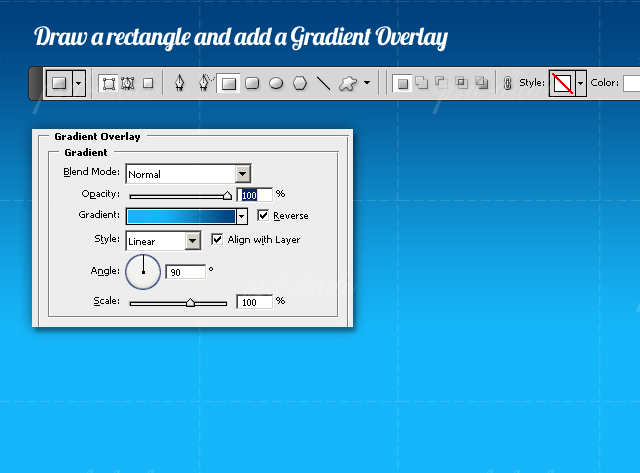Select the Rounded Rectangle tool

pos(252,83)
